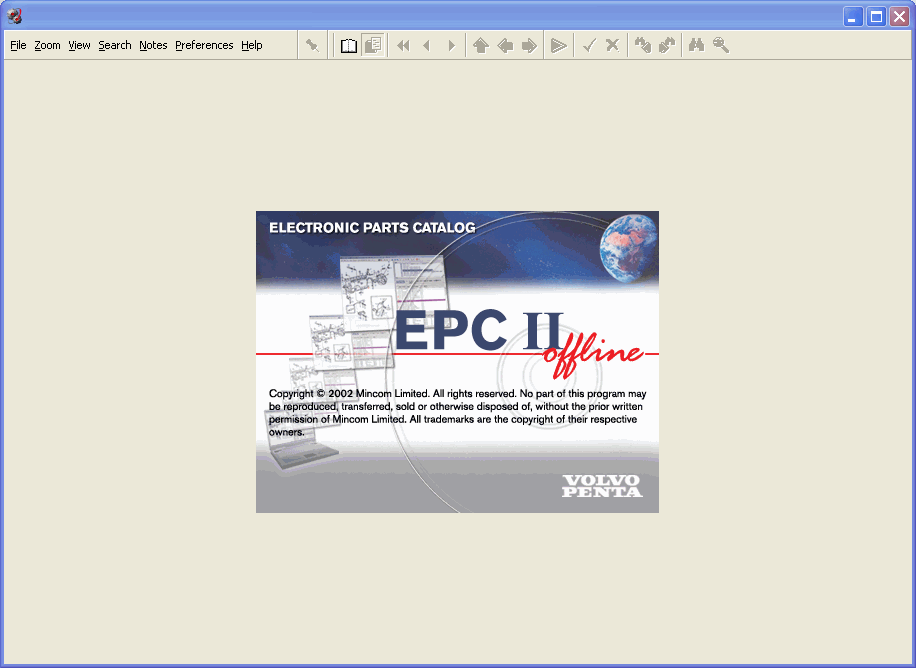The width and height of the screenshot is (916, 668).
Task: Click the block left arrow icon
Action: point(505,45)
